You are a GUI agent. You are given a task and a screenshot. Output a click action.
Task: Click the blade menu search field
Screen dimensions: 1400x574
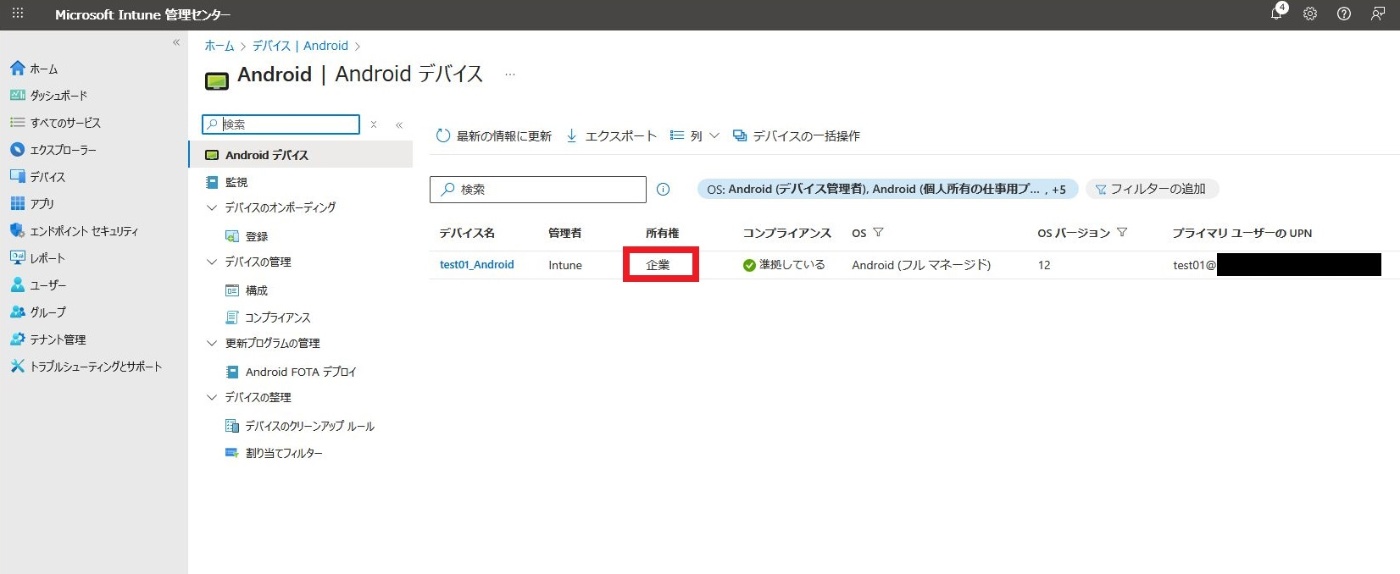[281, 125]
